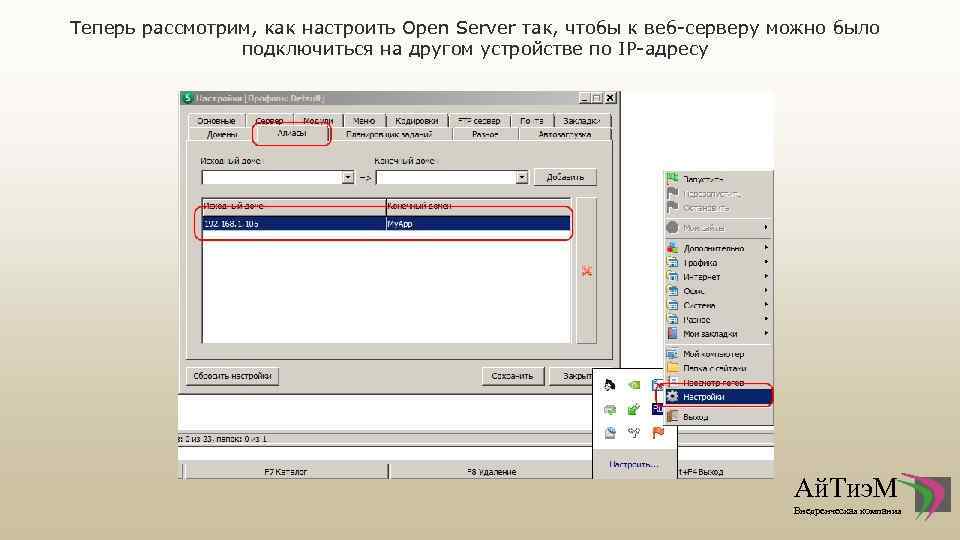Open the source domain dropdown arrow
The image size is (960, 540).
click(x=348, y=178)
